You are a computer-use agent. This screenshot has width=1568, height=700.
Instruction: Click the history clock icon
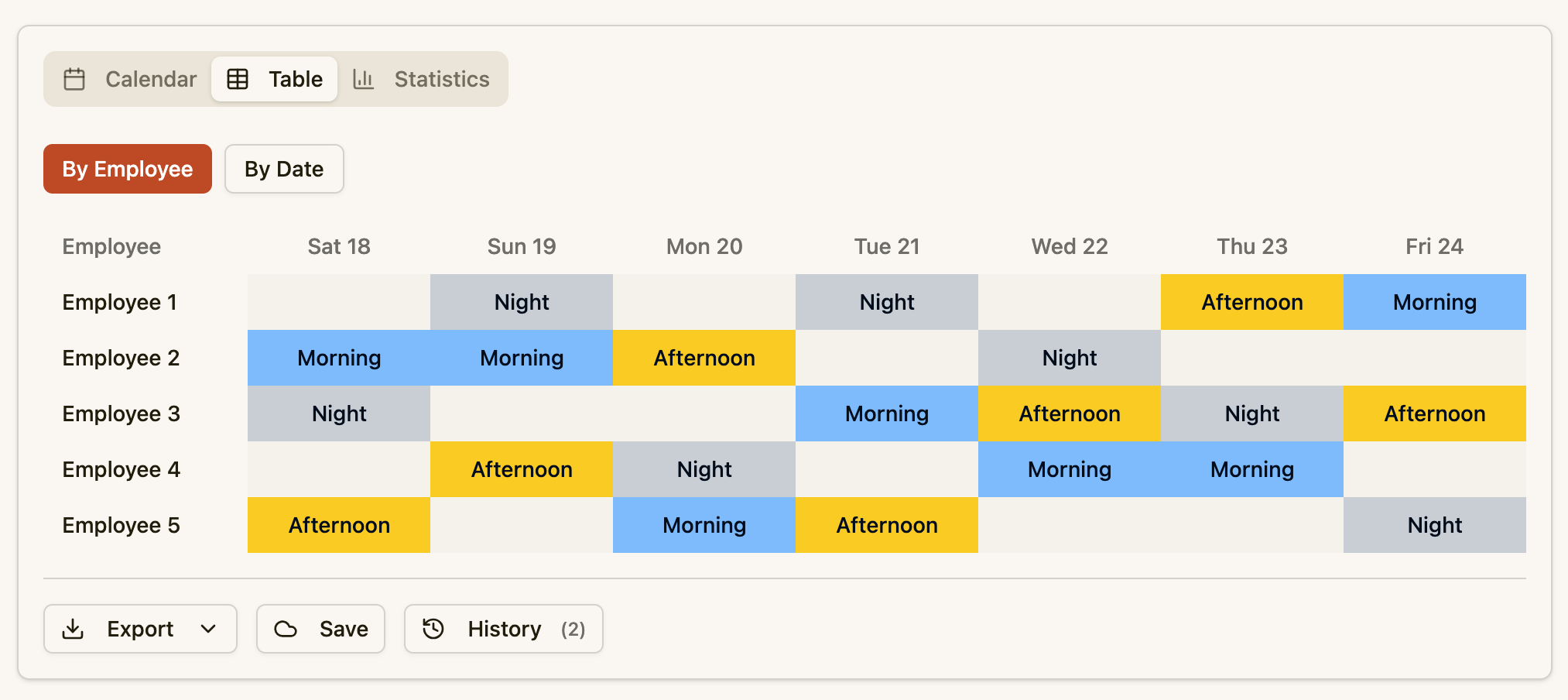(x=433, y=629)
